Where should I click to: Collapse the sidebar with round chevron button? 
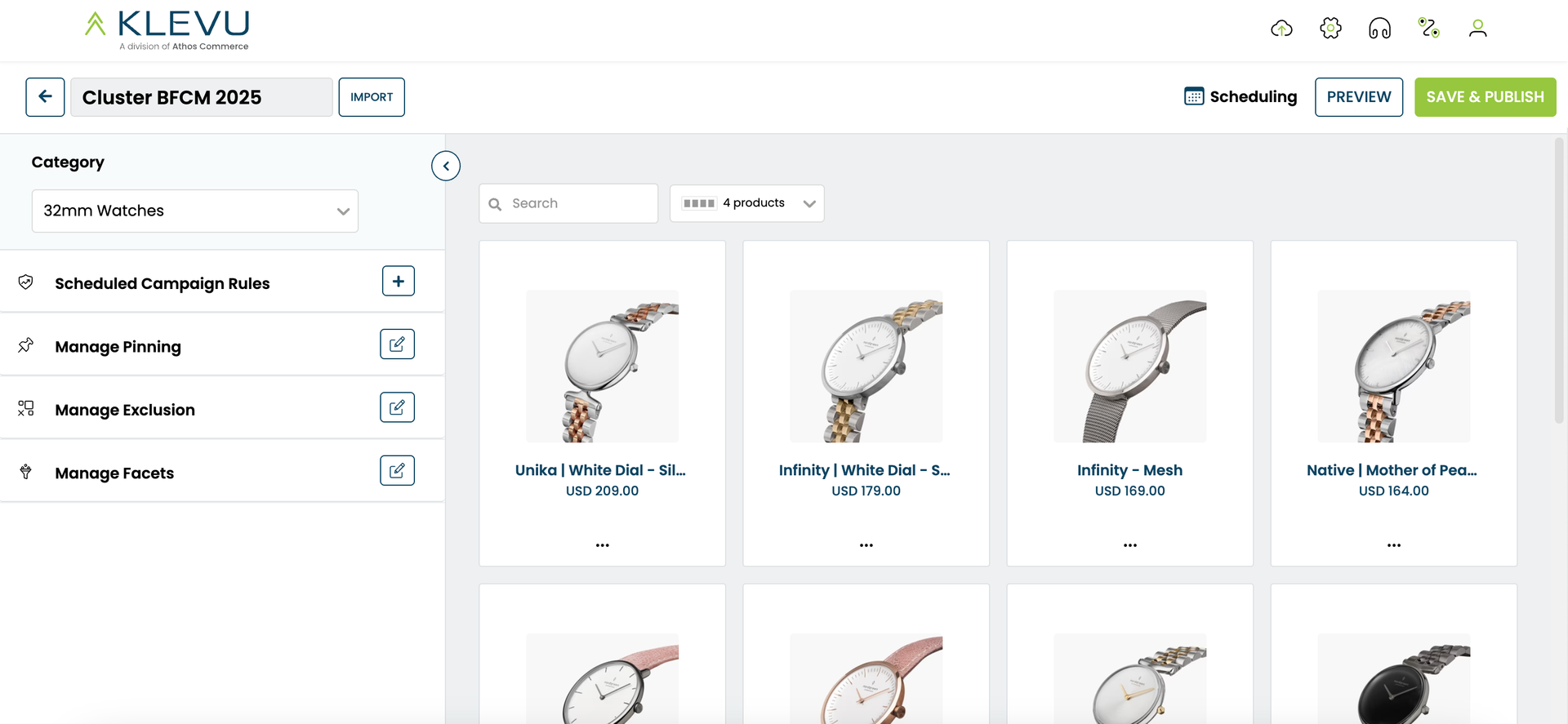pyautogui.click(x=446, y=166)
